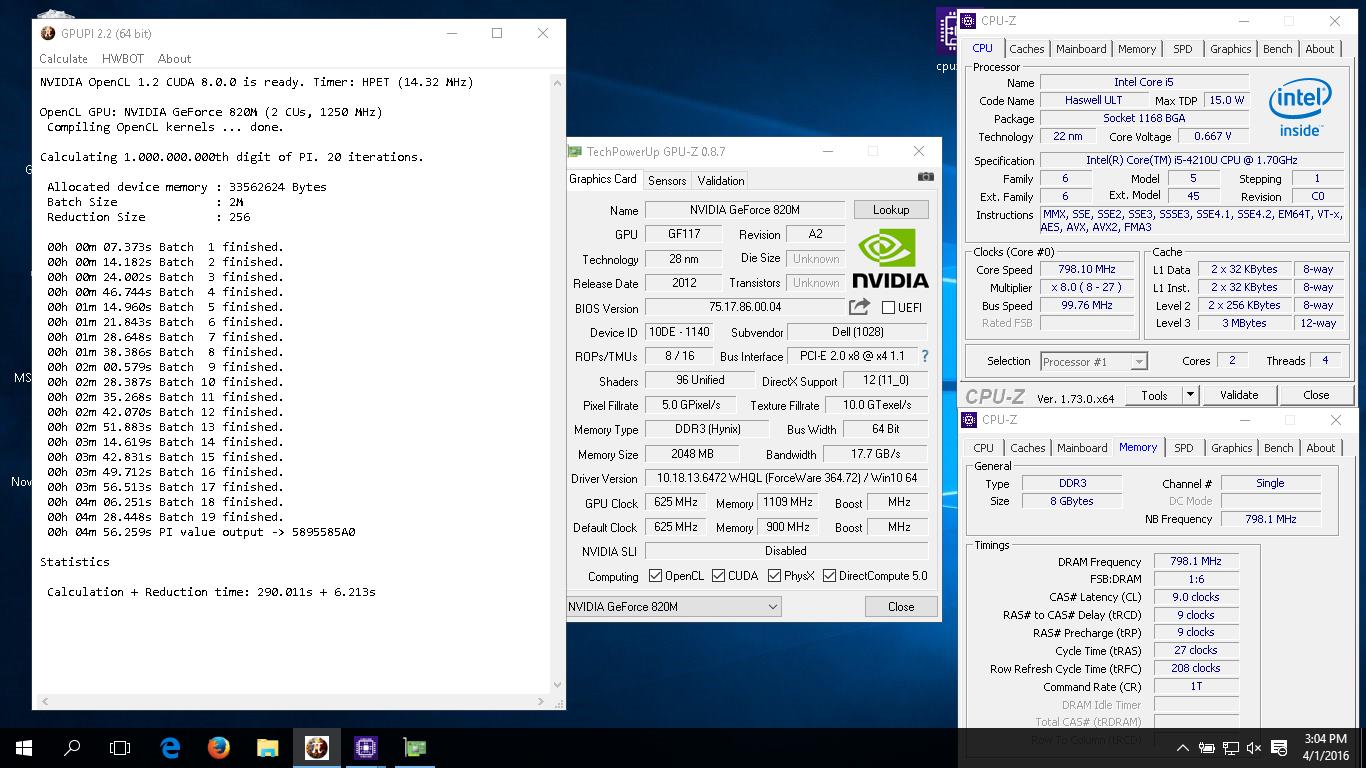Switch to the Validation tab in GPU-Z

click(x=721, y=181)
